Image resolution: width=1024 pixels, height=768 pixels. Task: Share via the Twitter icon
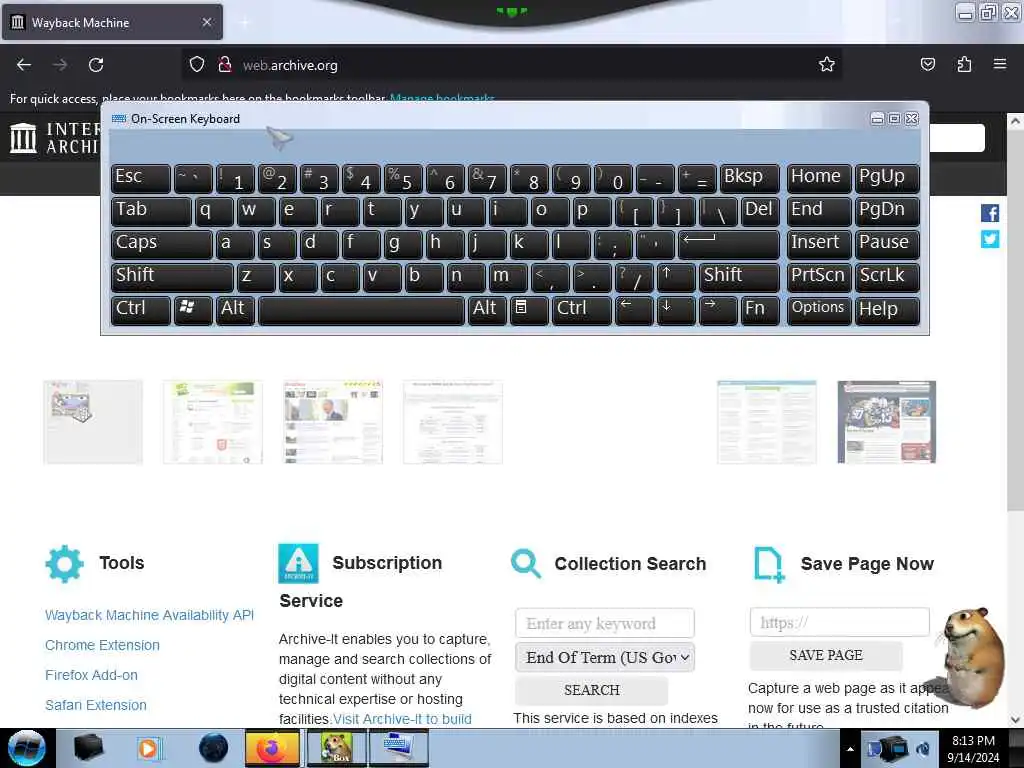(x=989, y=239)
